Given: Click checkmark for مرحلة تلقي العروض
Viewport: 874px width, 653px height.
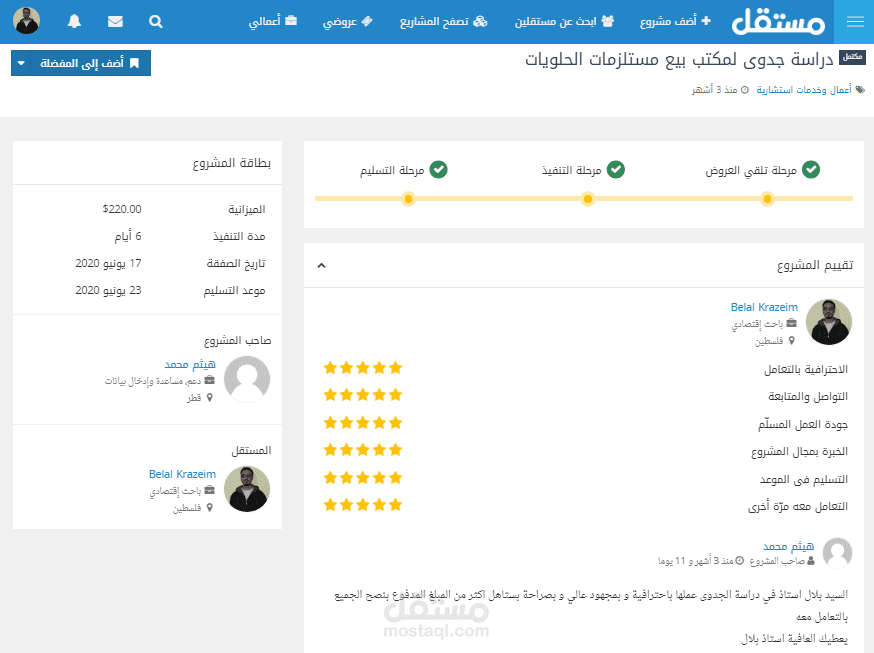Looking at the screenshot, I should pyautogui.click(x=810, y=169).
